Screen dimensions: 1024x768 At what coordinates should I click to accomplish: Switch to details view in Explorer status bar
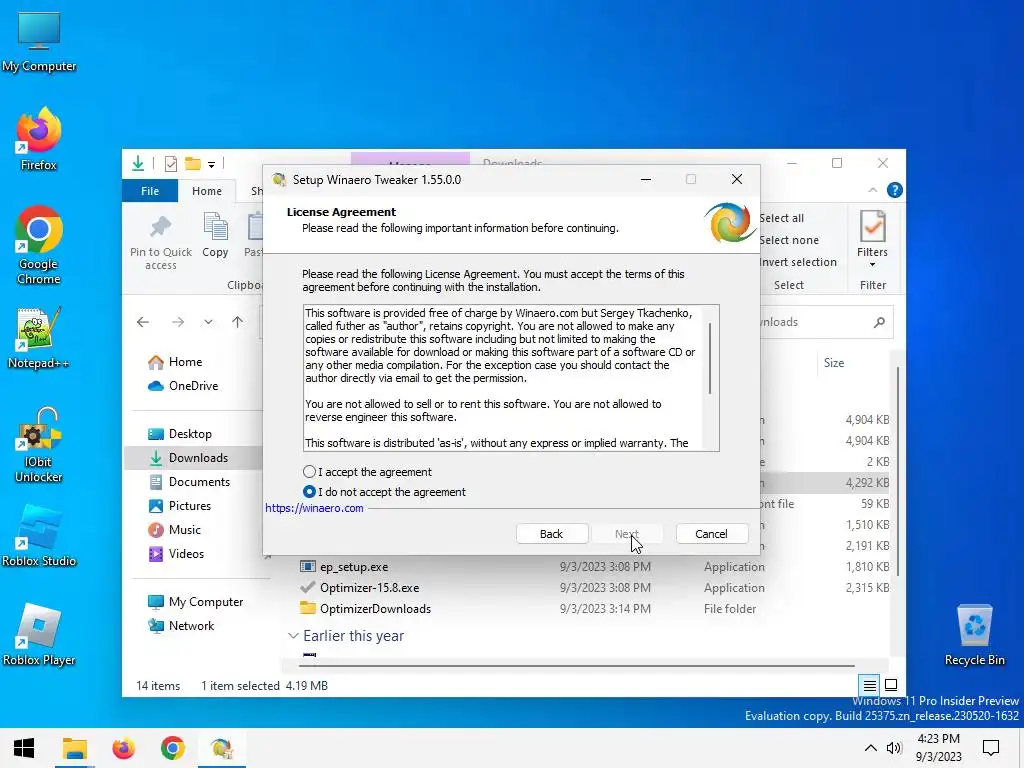(x=870, y=686)
